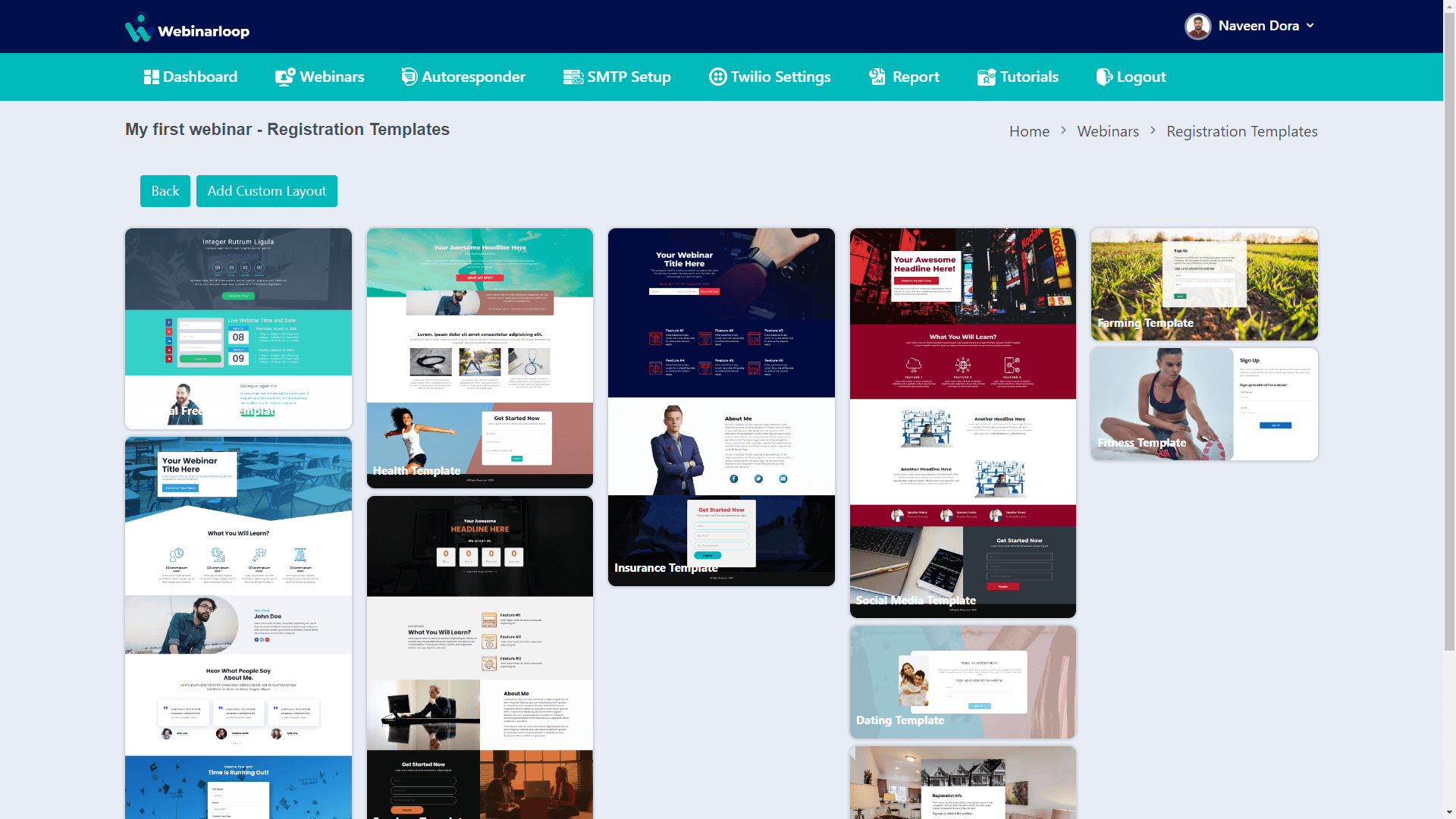Select the Farming Template thumbnail
1456x819 pixels.
(x=1203, y=284)
